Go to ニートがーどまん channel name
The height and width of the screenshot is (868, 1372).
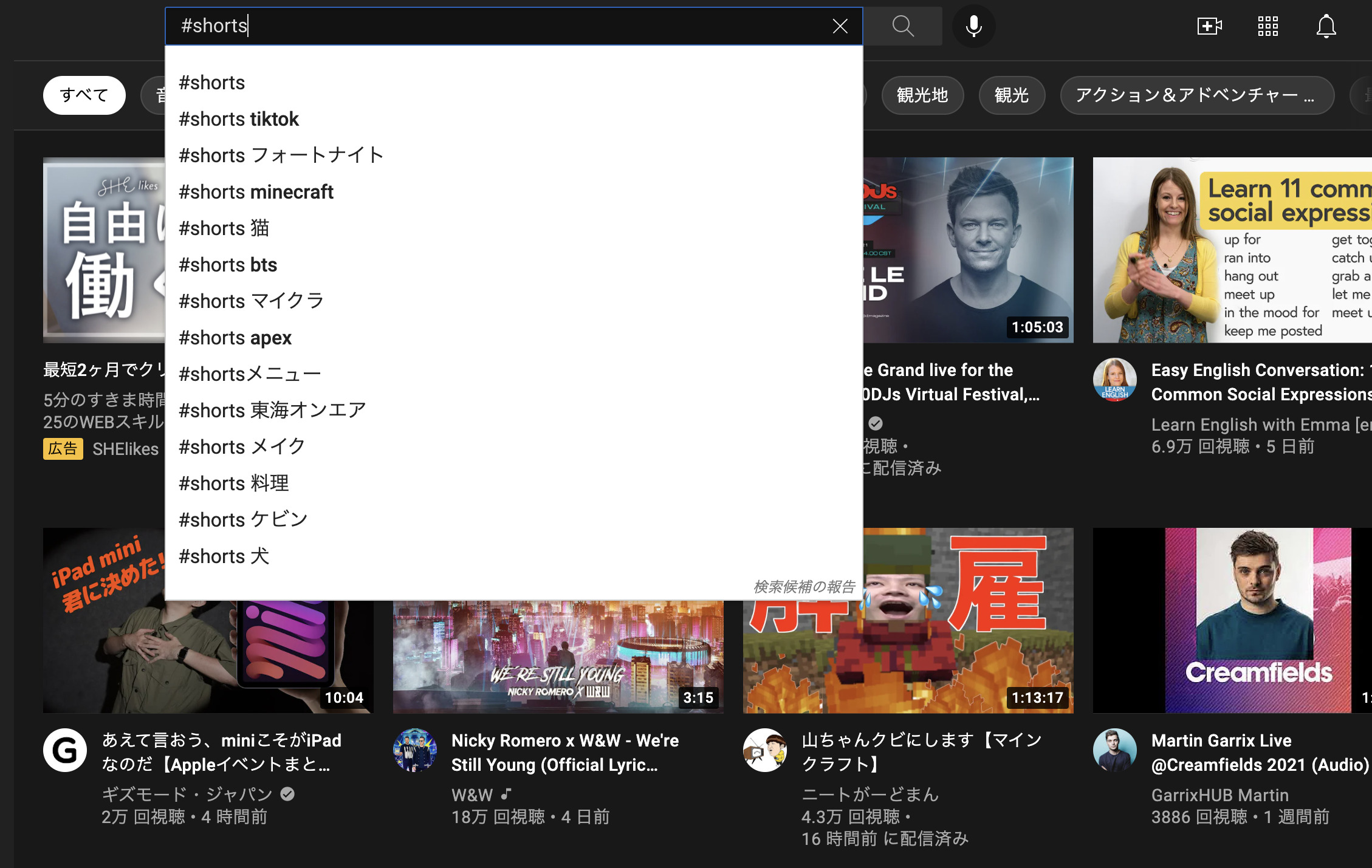(x=870, y=795)
